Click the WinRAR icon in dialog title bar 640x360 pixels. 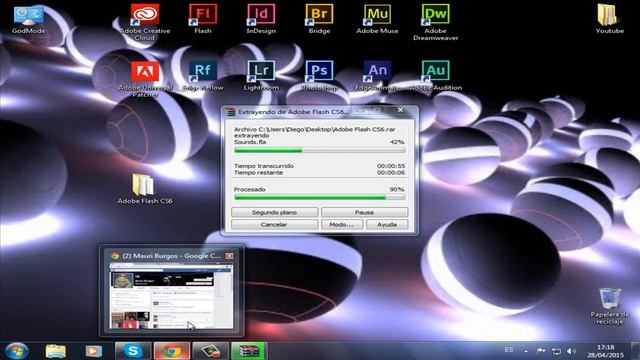pos(231,111)
